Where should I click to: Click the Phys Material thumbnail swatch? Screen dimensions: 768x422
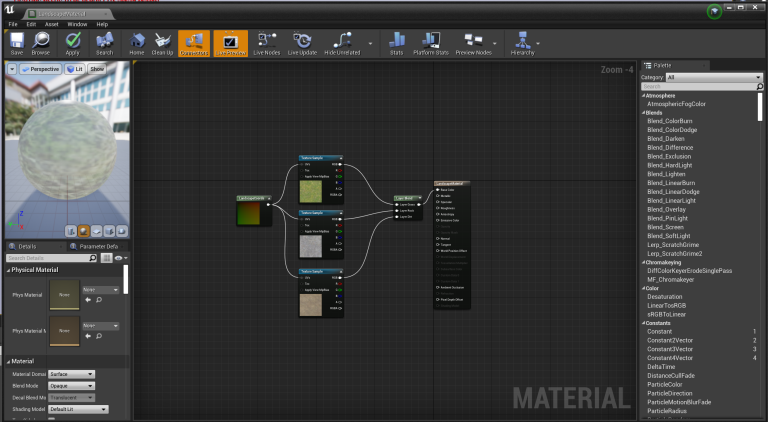(x=64, y=294)
